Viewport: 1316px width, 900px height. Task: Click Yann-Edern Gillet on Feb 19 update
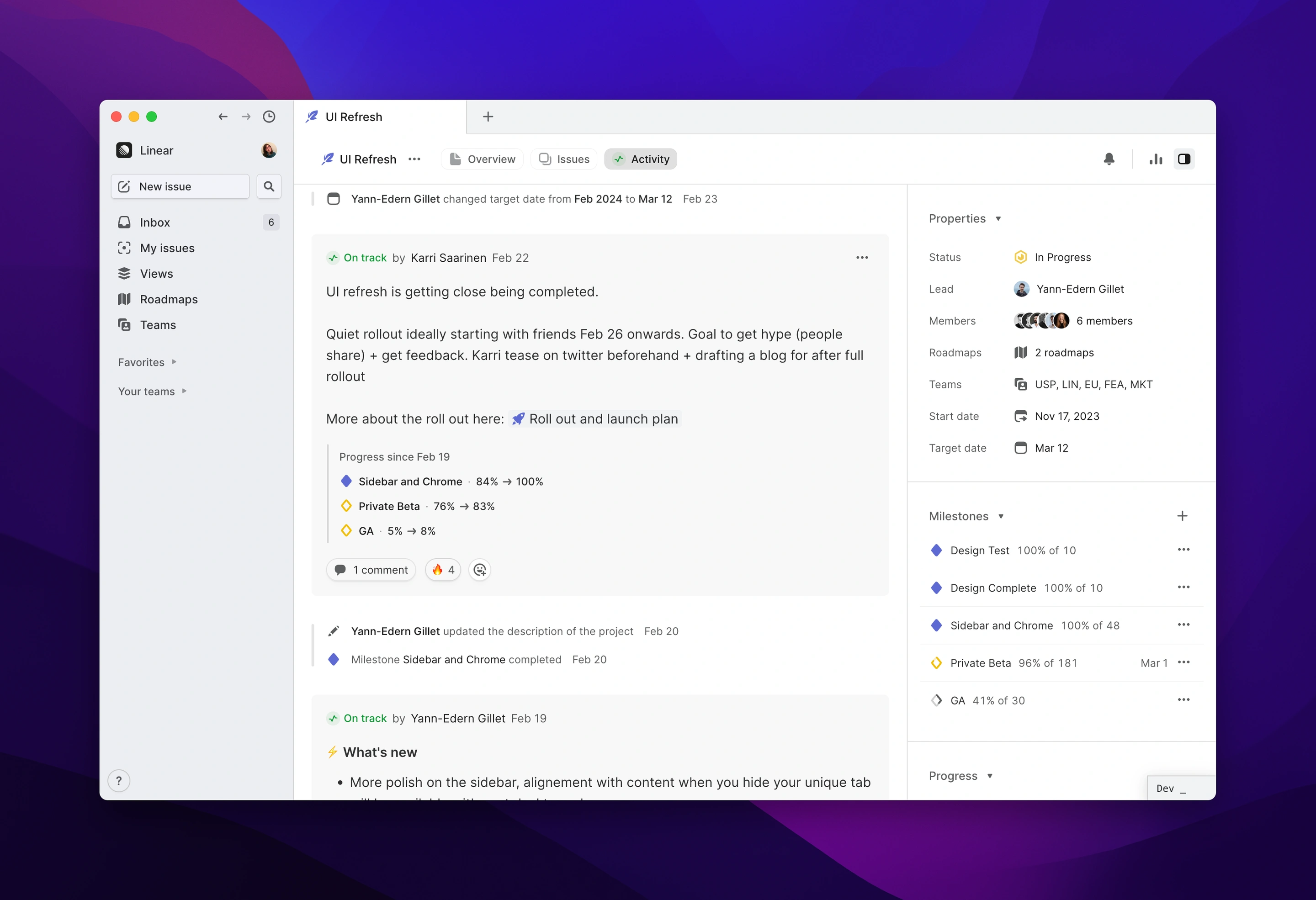point(458,719)
